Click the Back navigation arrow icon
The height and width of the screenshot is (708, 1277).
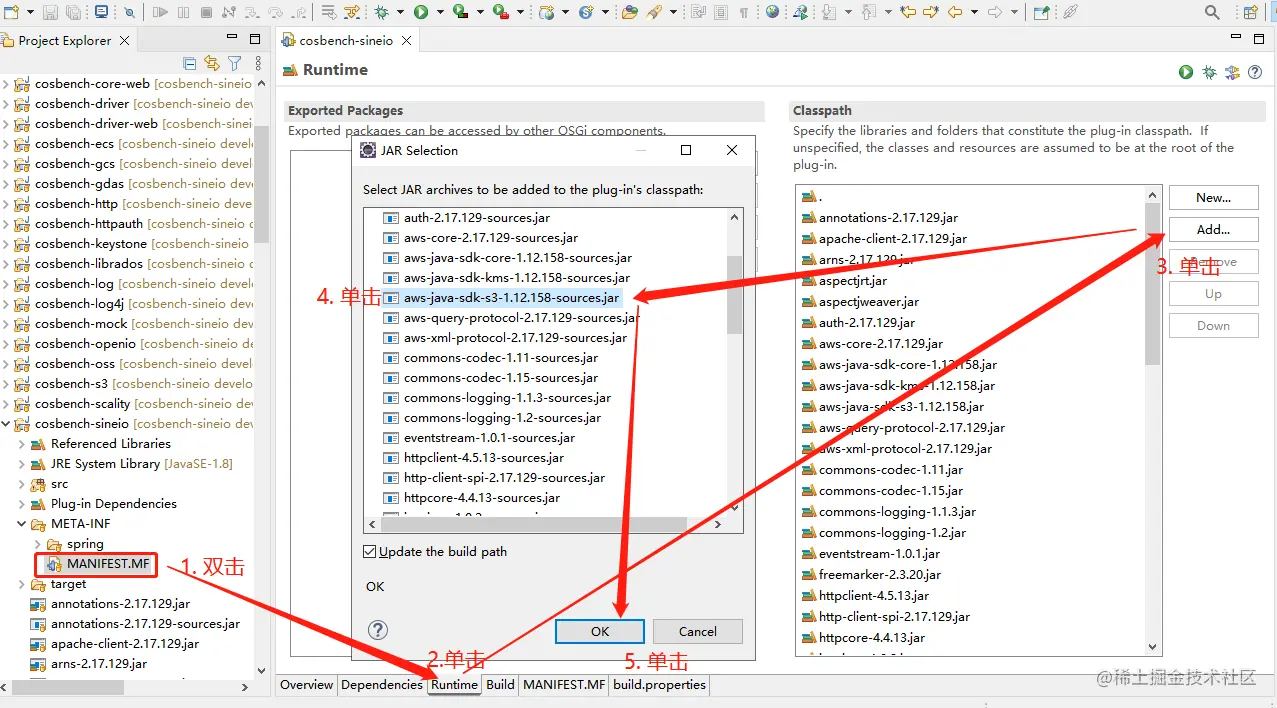click(x=955, y=12)
